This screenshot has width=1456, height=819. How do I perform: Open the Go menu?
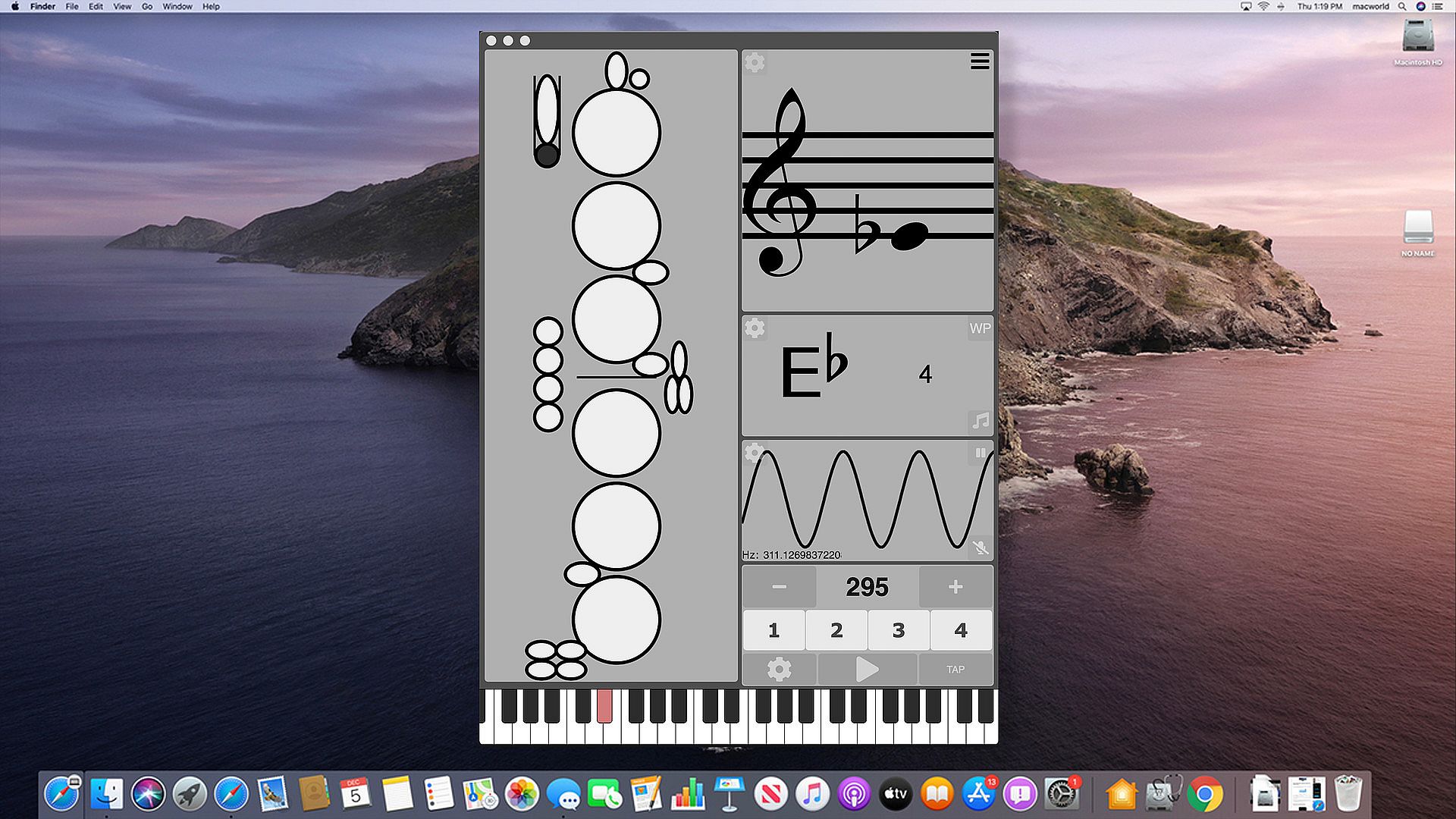tap(147, 6)
